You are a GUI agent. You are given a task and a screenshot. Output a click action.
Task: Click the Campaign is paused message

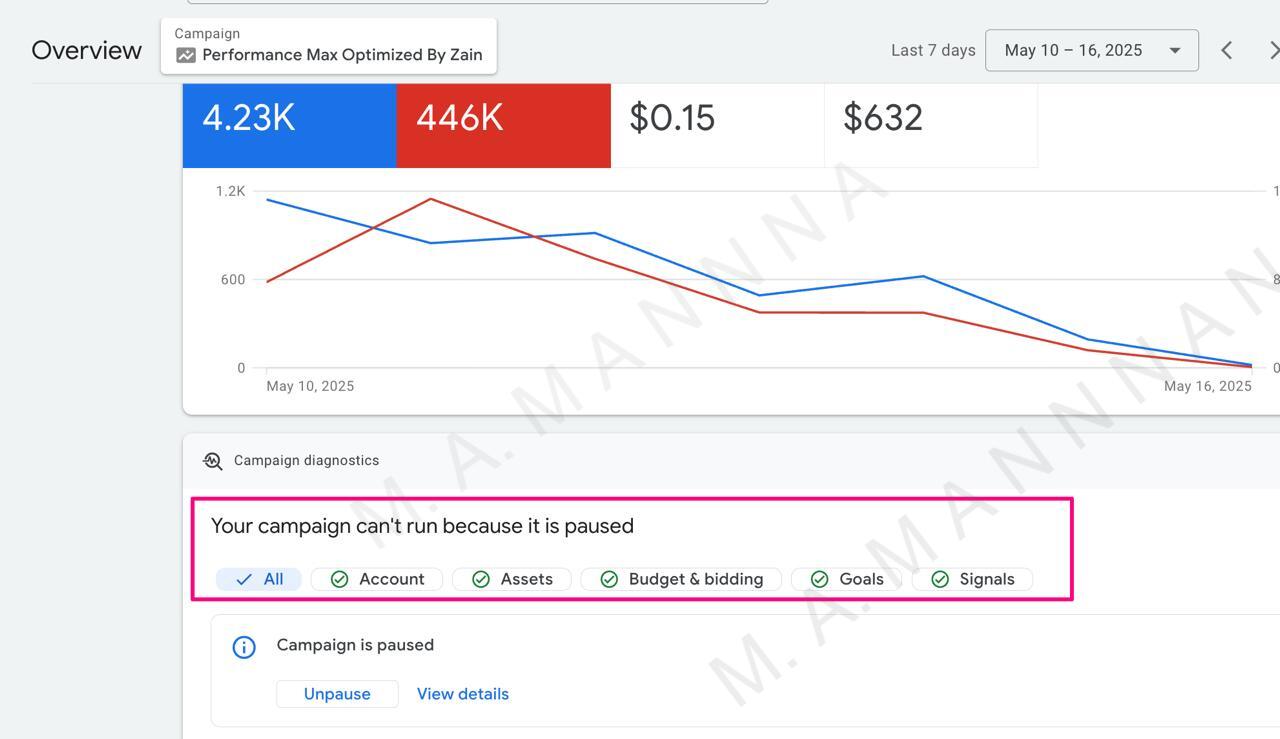[x=355, y=645]
